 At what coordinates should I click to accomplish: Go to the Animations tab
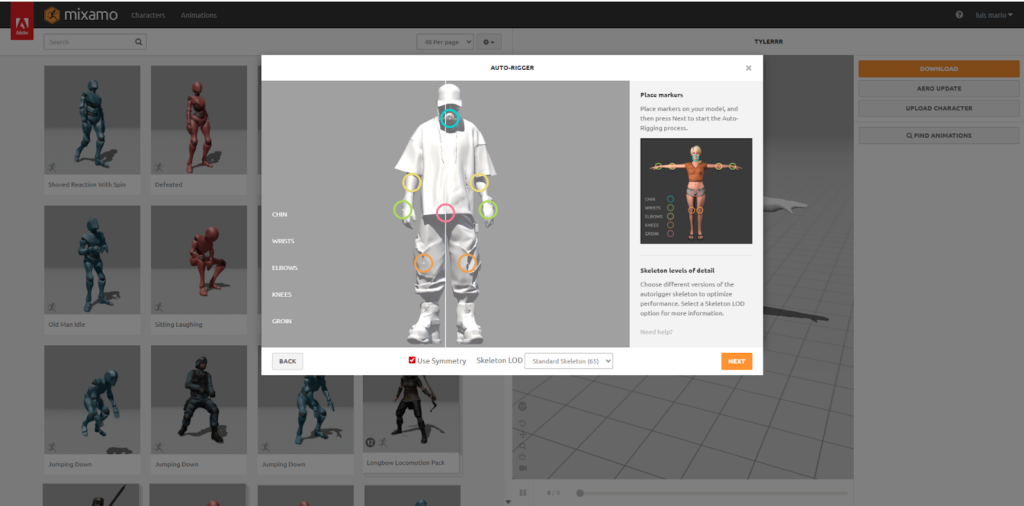[x=199, y=15]
